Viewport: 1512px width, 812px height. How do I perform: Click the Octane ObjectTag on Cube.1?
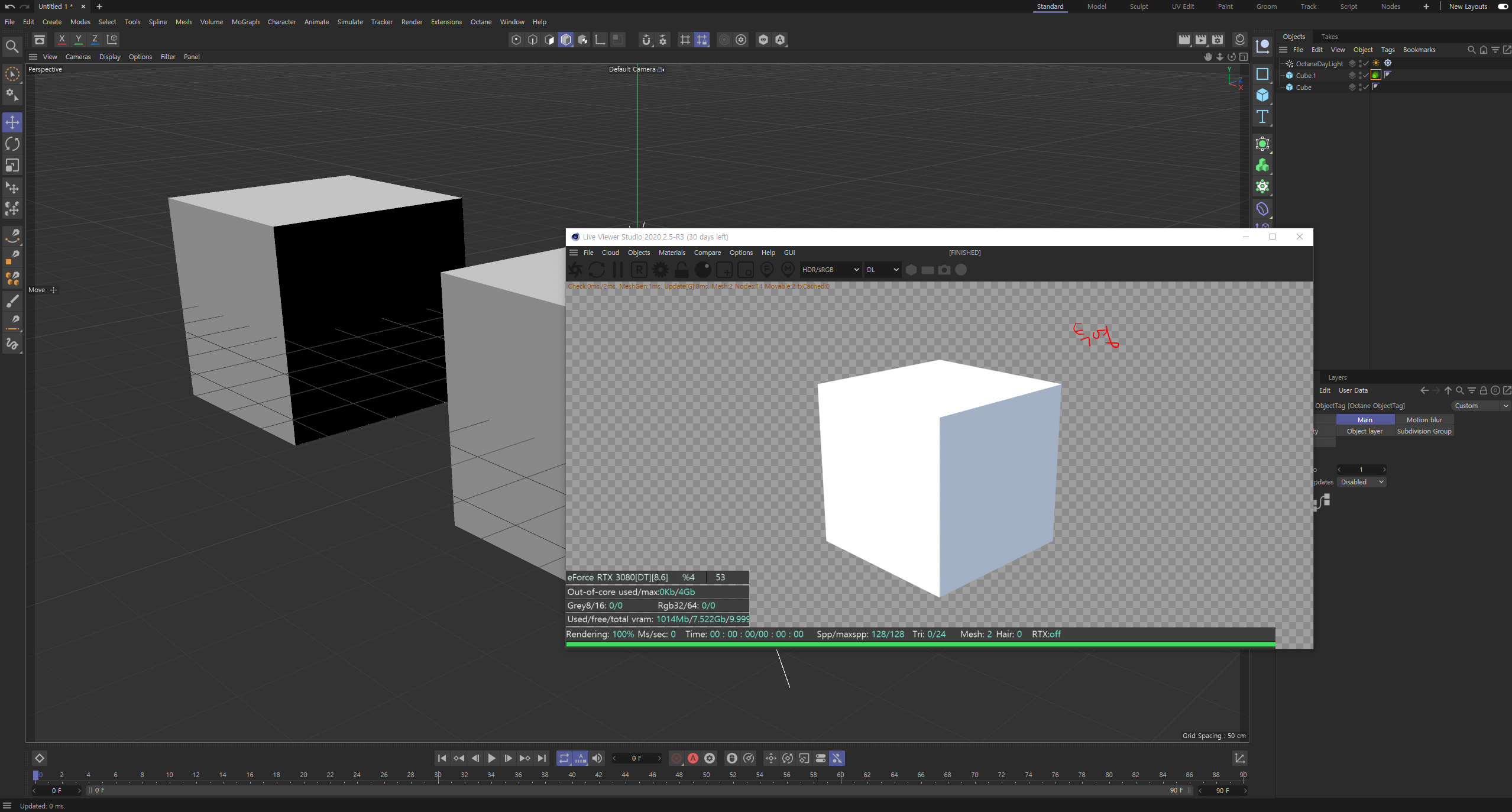[x=1375, y=75]
